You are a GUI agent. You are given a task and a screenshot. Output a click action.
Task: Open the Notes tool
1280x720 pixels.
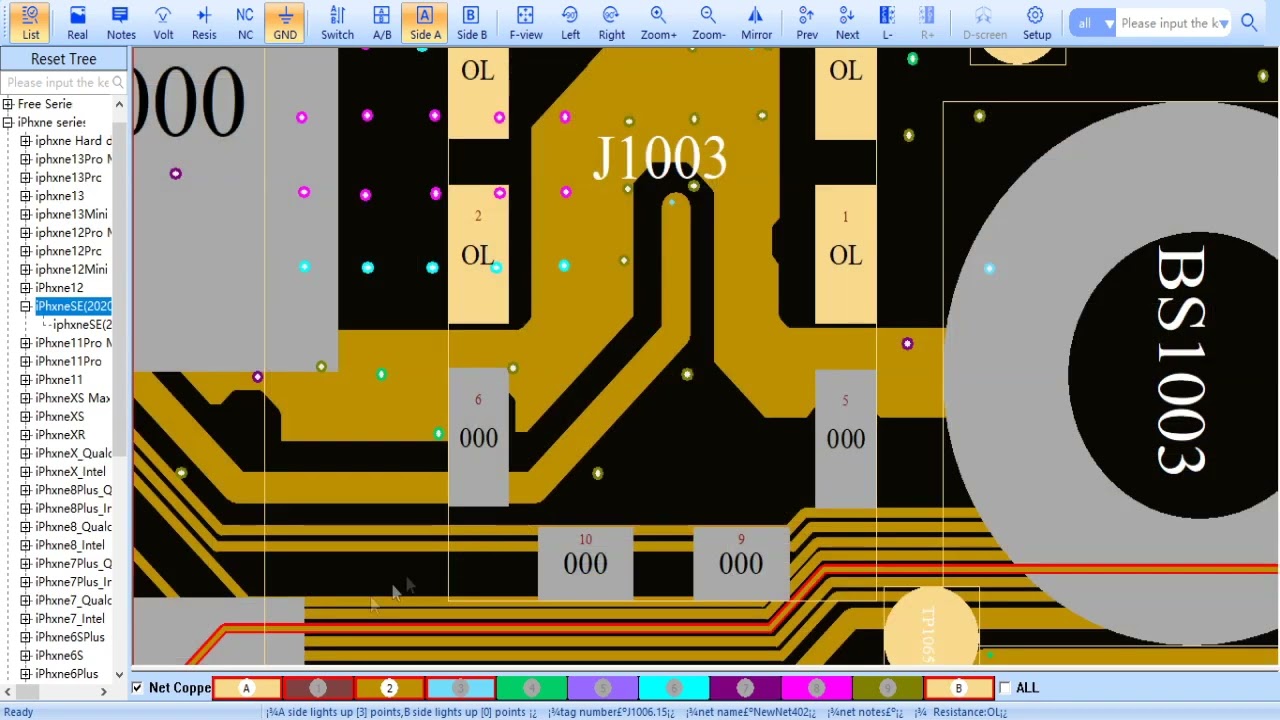121,22
